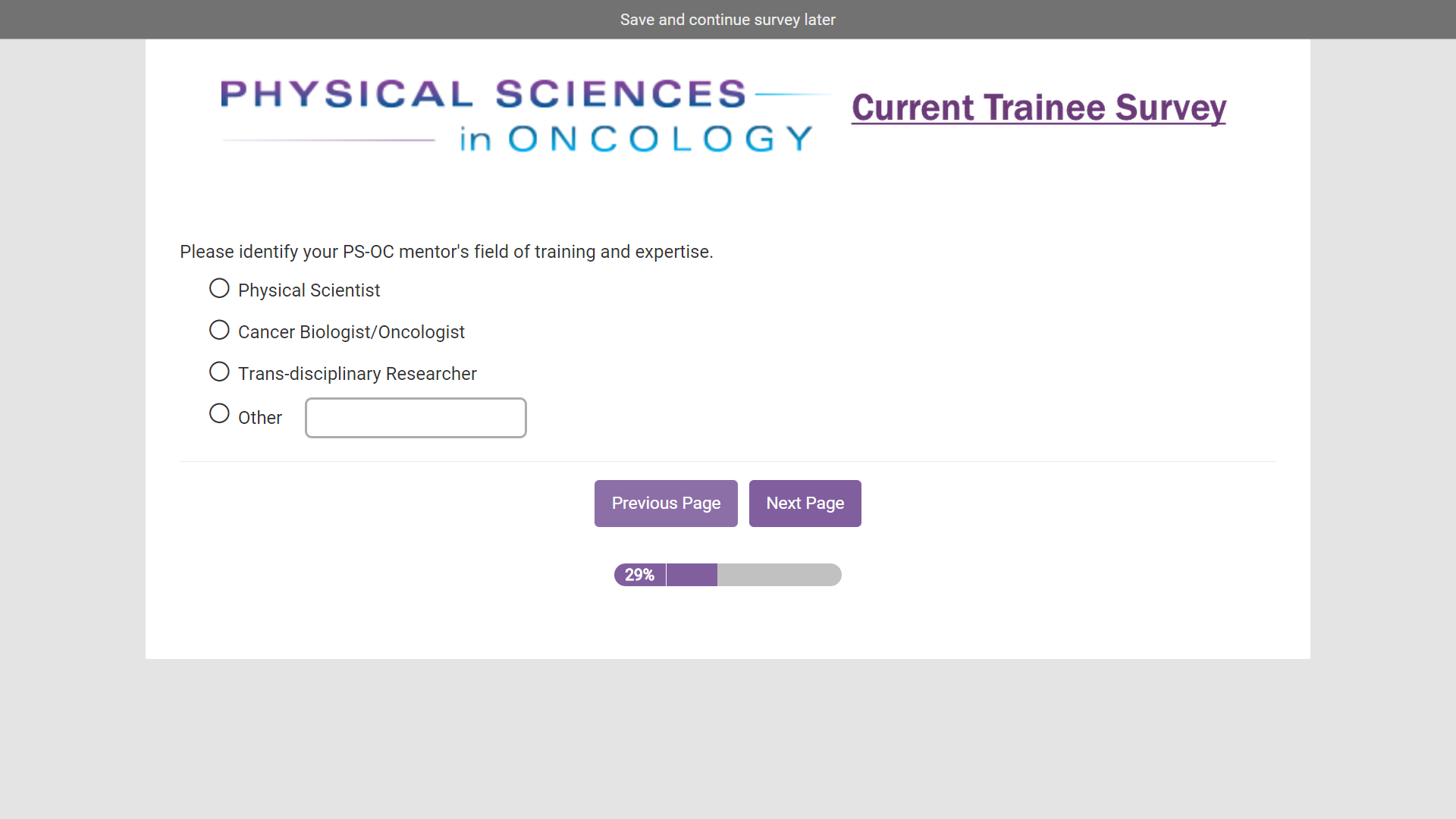The height and width of the screenshot is (819, 1456).
Task: Click the Physical Scientist label text
Action: [x=309, y=290]
